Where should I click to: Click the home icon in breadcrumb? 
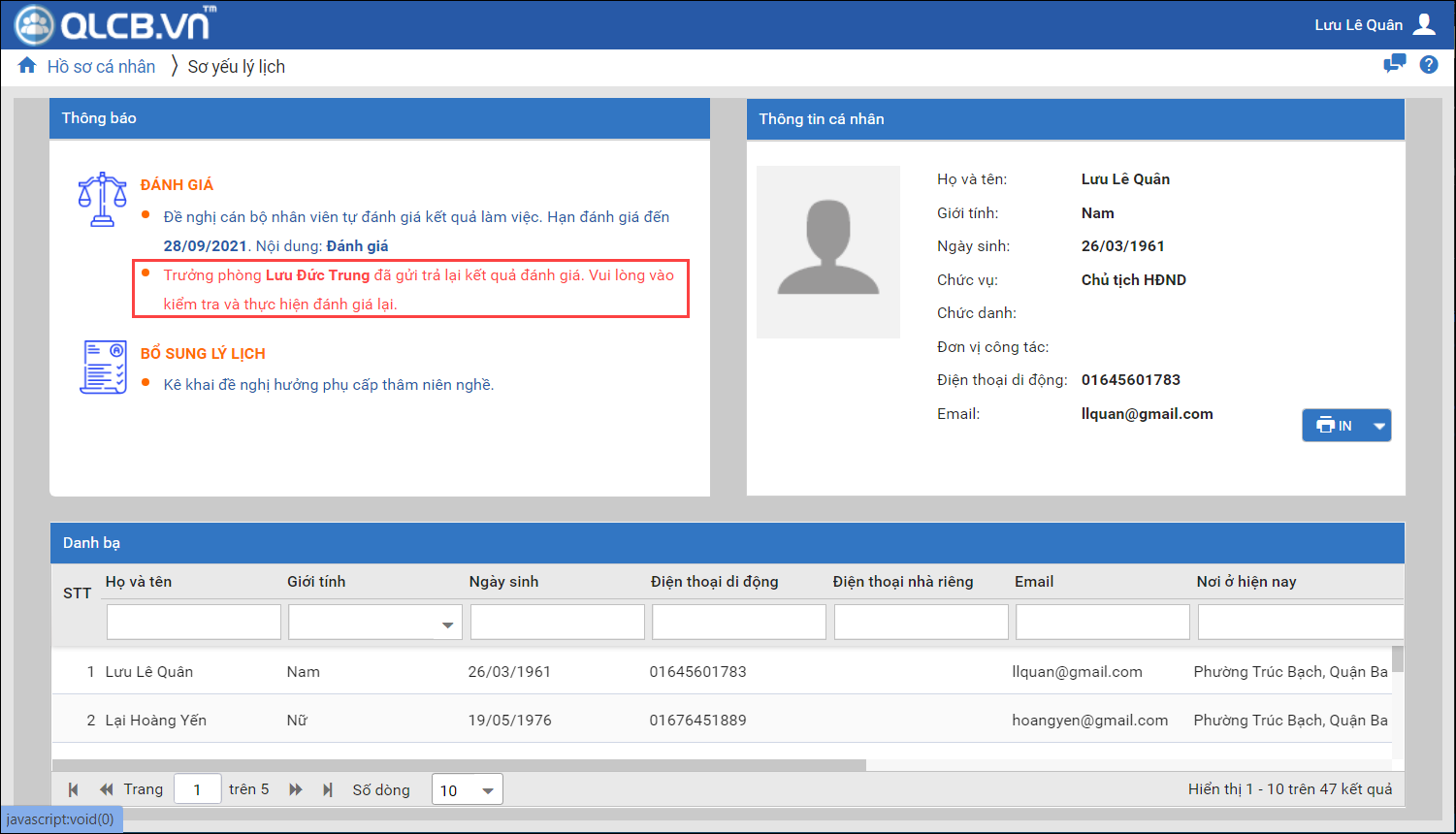pyautogui.click(x=27, y=66)
